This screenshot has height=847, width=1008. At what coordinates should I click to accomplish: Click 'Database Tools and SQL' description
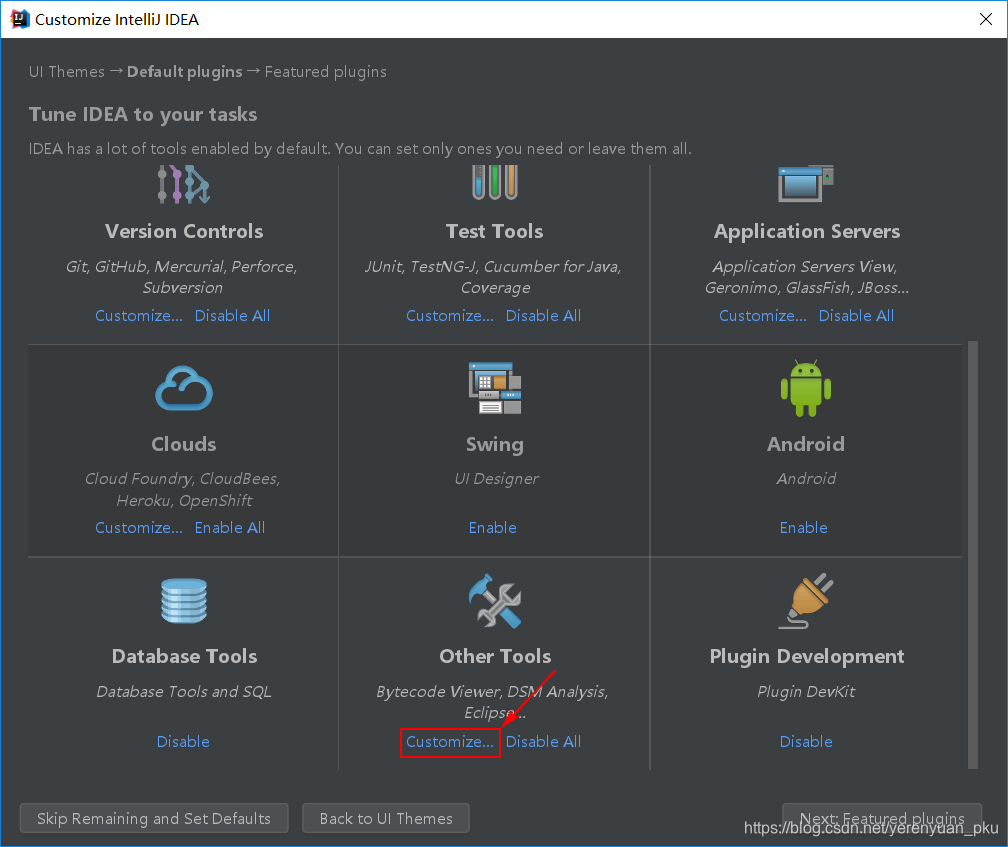pyautogui.click(x=184, y=691)
